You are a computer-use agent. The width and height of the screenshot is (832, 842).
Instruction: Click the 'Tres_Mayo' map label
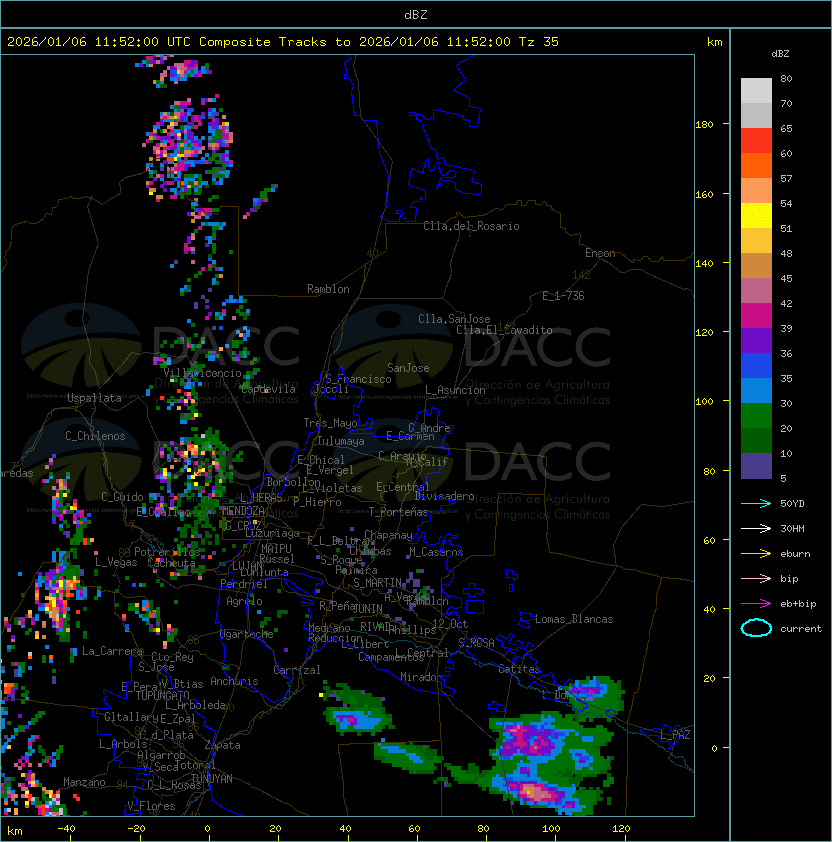[x=330, y=423]
